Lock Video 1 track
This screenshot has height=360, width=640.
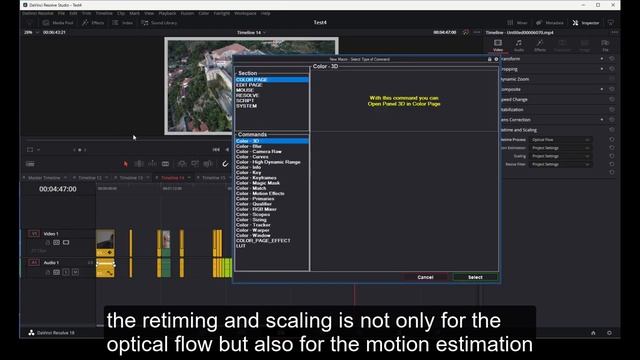coord(47,242)
